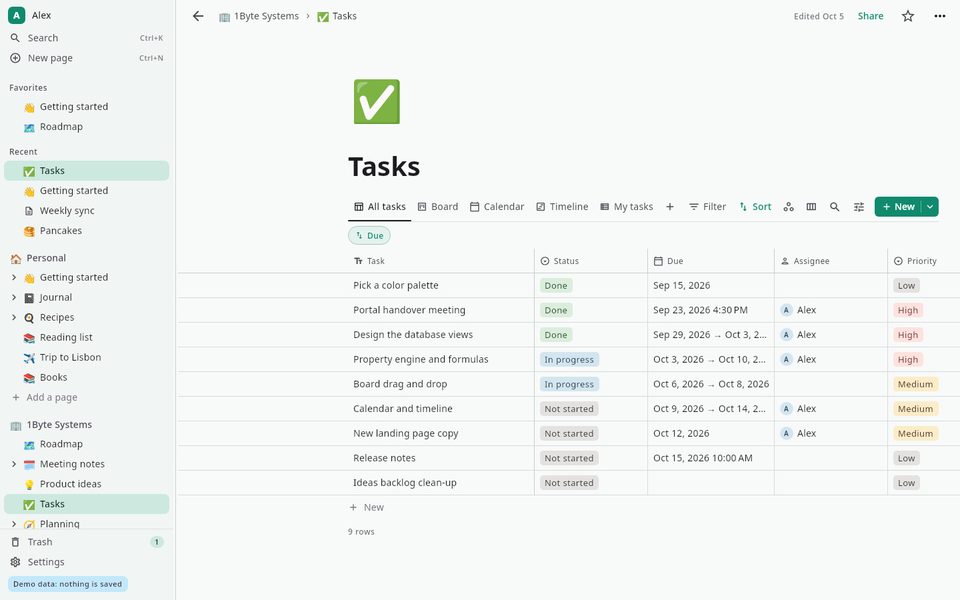
Task: Open the dropdown arrow beside New button
Action: pos(930,207)
